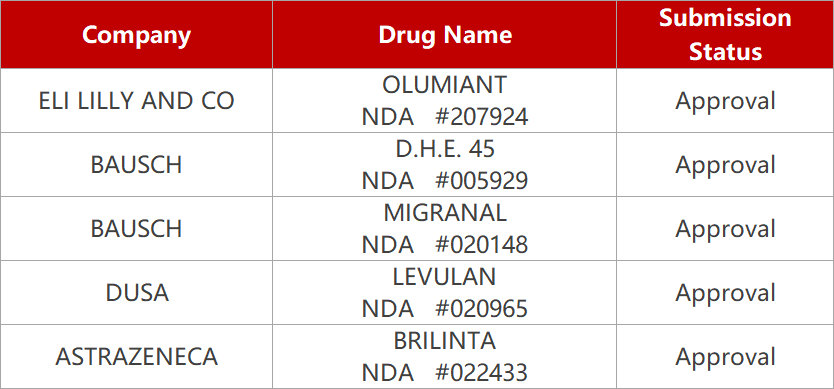This screenshot has height=389, width=834.
Task: Select the D.H.E. 45 drug name text
Action: 445,150
